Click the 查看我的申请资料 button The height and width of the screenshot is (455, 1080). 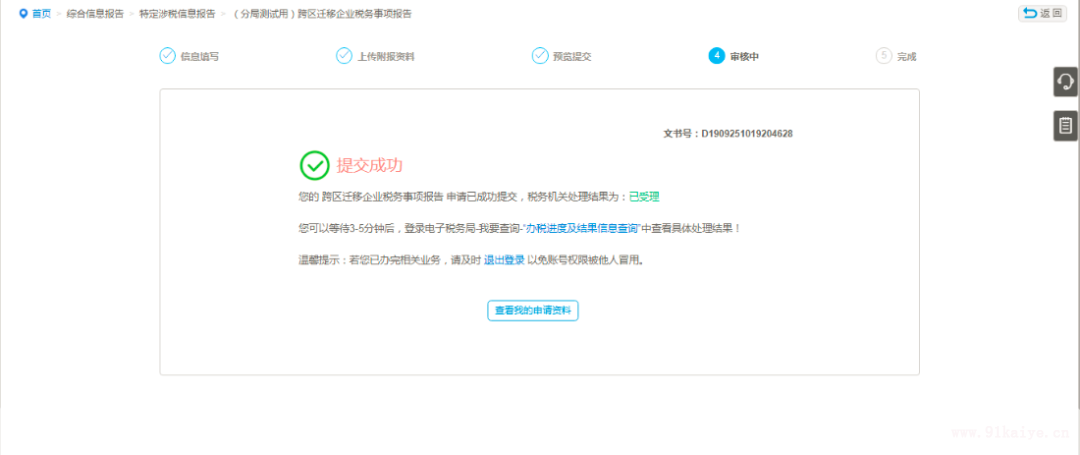[533, 311]
